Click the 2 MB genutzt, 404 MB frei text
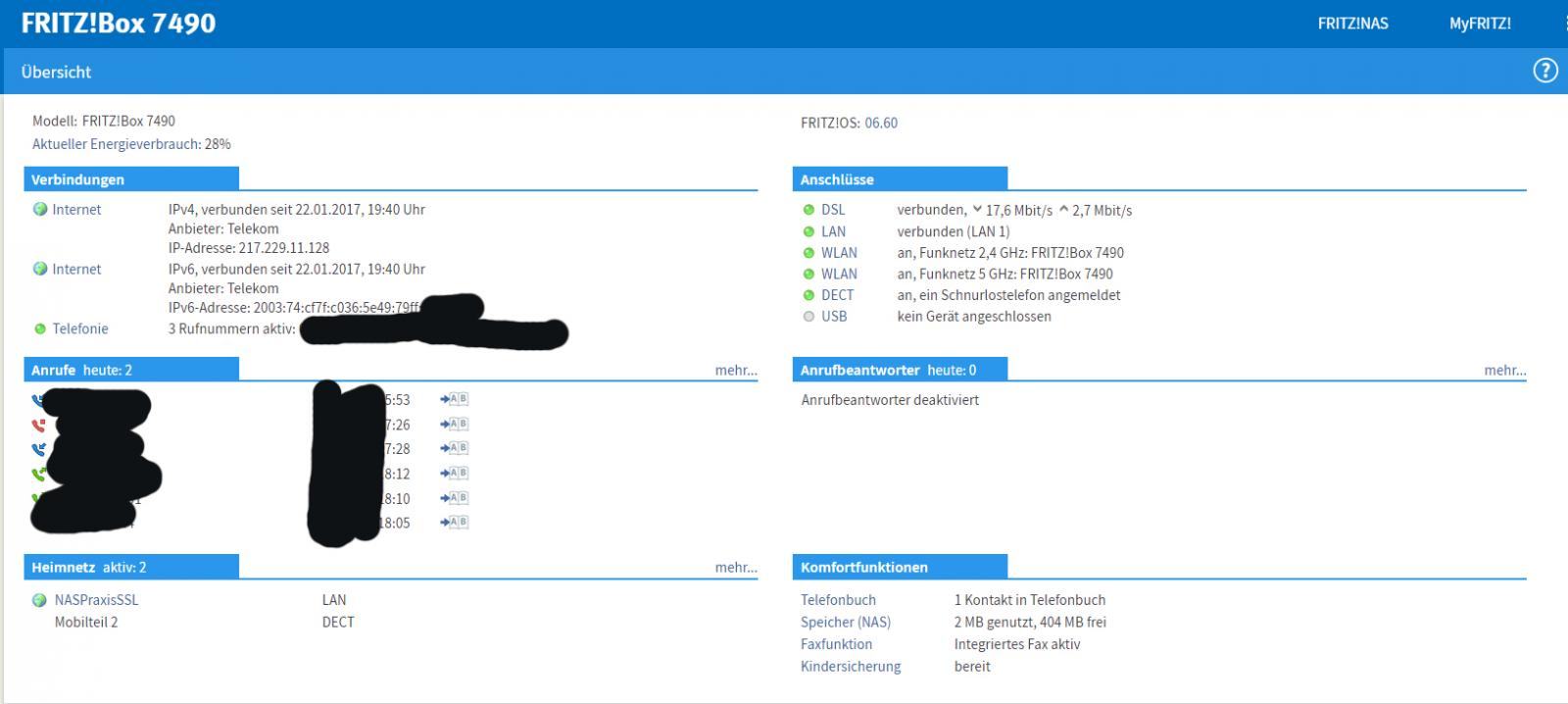1568x704 pixels. pos(1030,623)
